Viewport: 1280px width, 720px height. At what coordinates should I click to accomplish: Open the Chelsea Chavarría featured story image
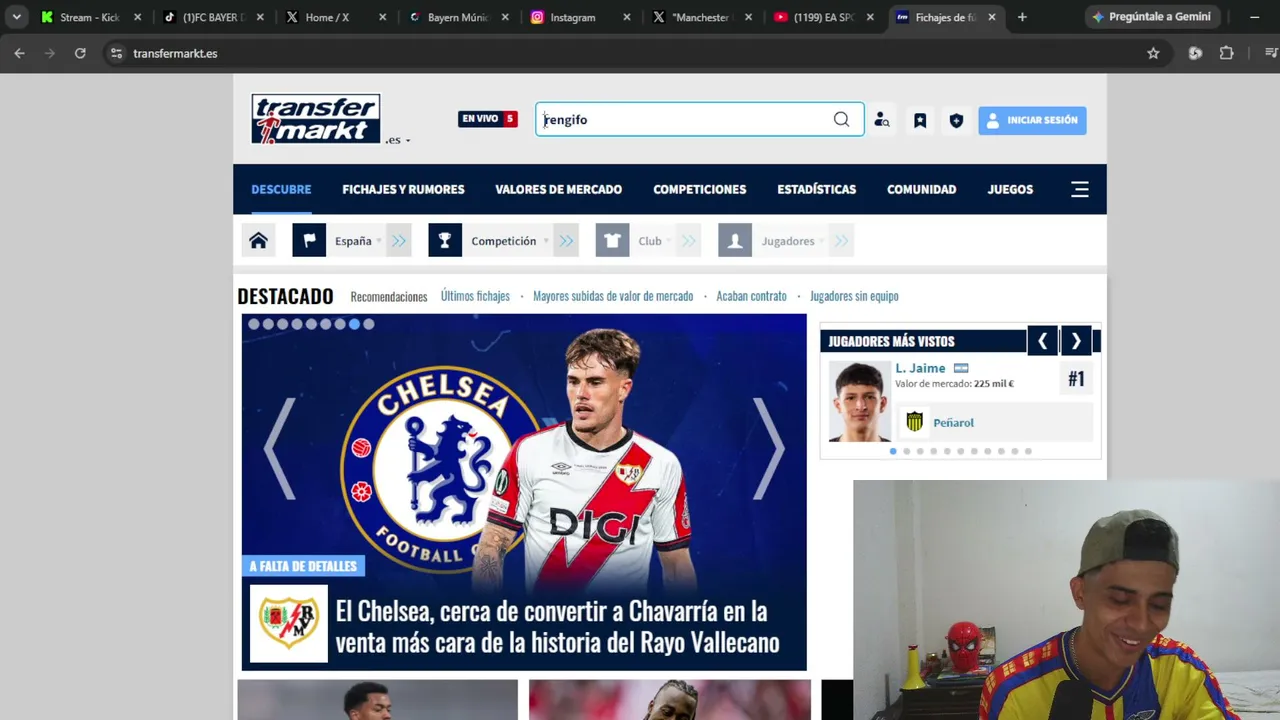524,492
